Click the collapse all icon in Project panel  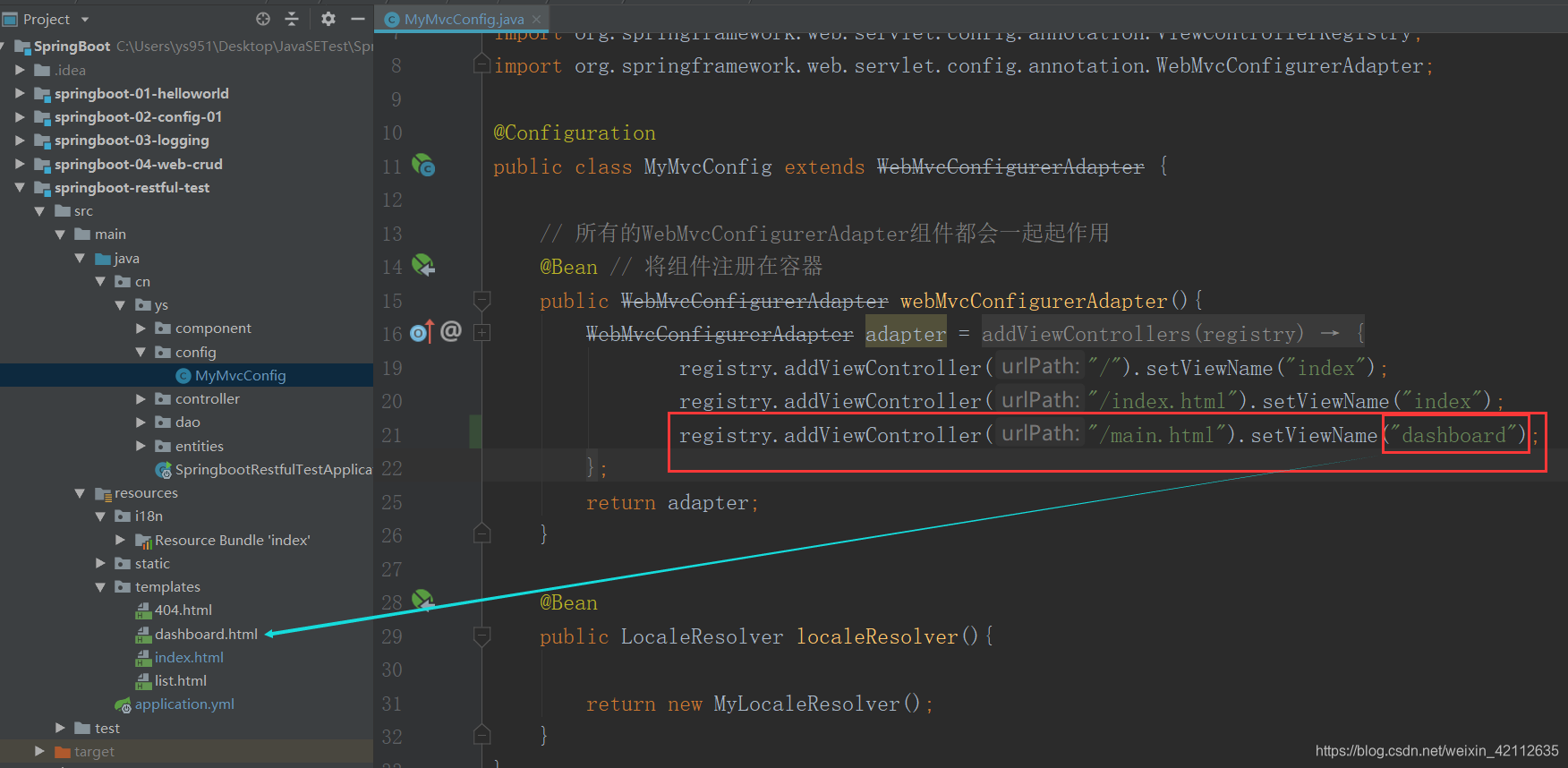point(292,19)
